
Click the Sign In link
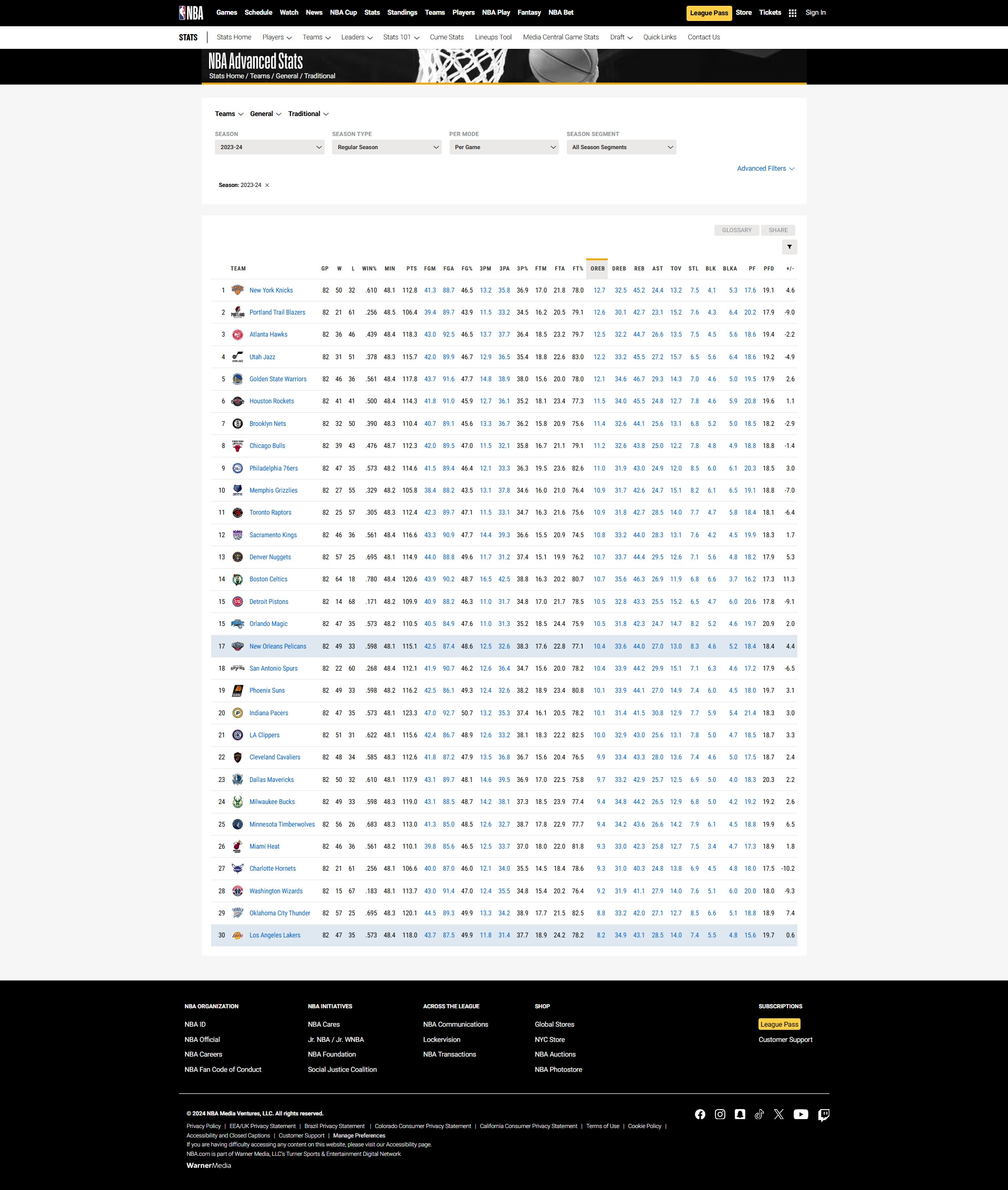(x=815, y=13)
